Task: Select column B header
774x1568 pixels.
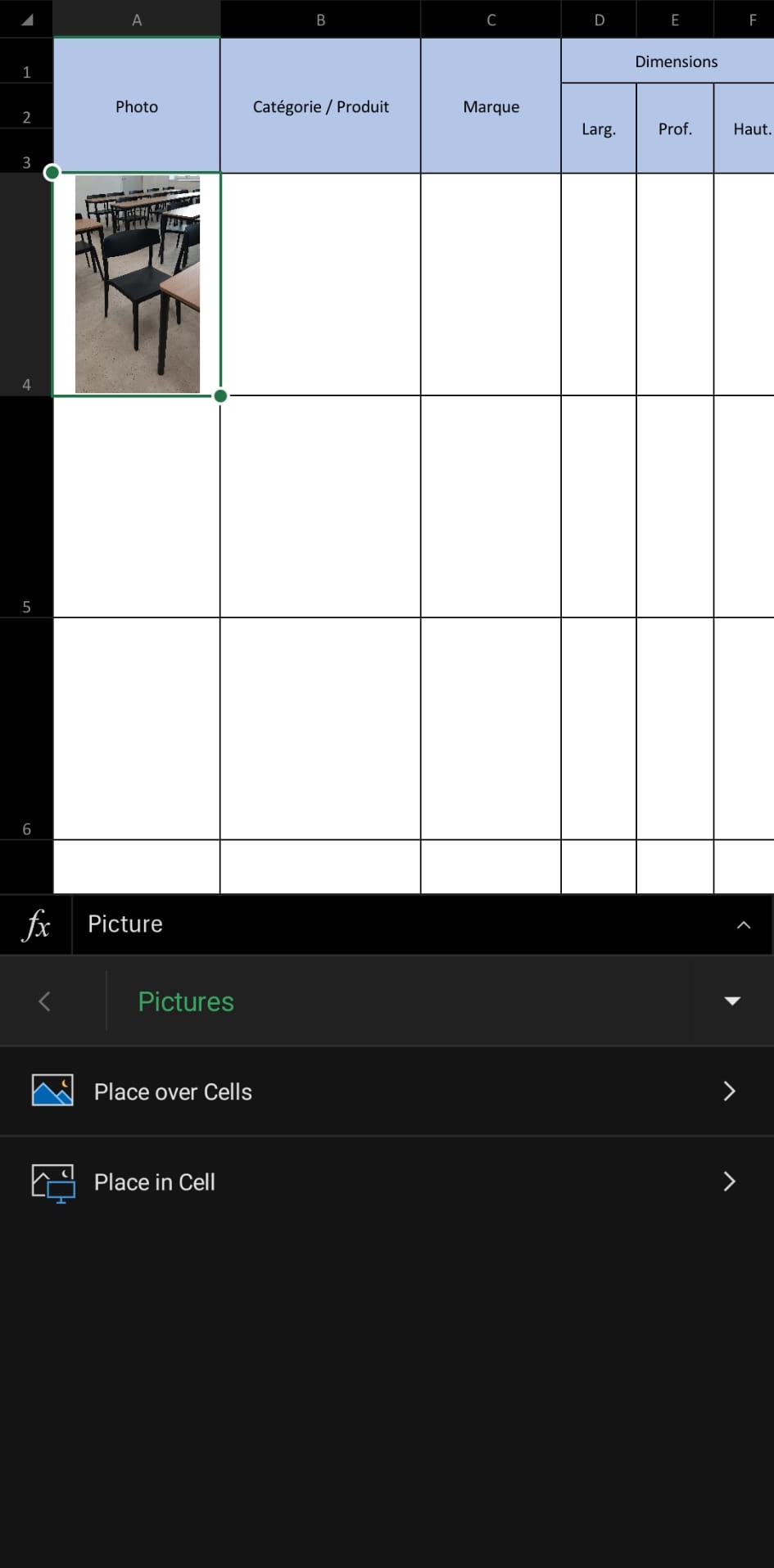Action: click(x=320, y=20)
